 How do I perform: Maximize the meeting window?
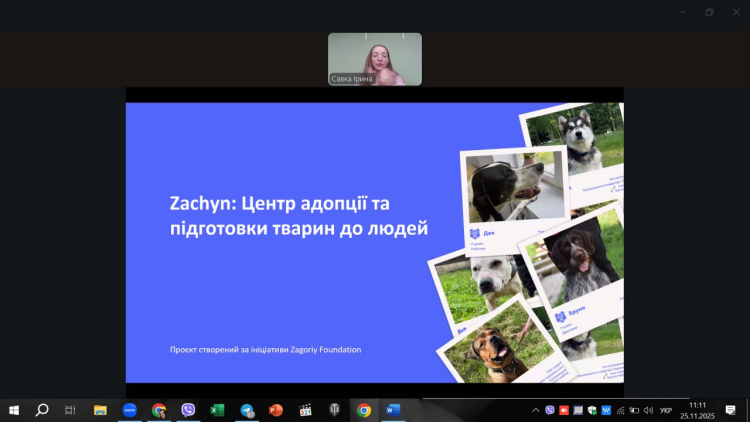[x=709, y=12]
